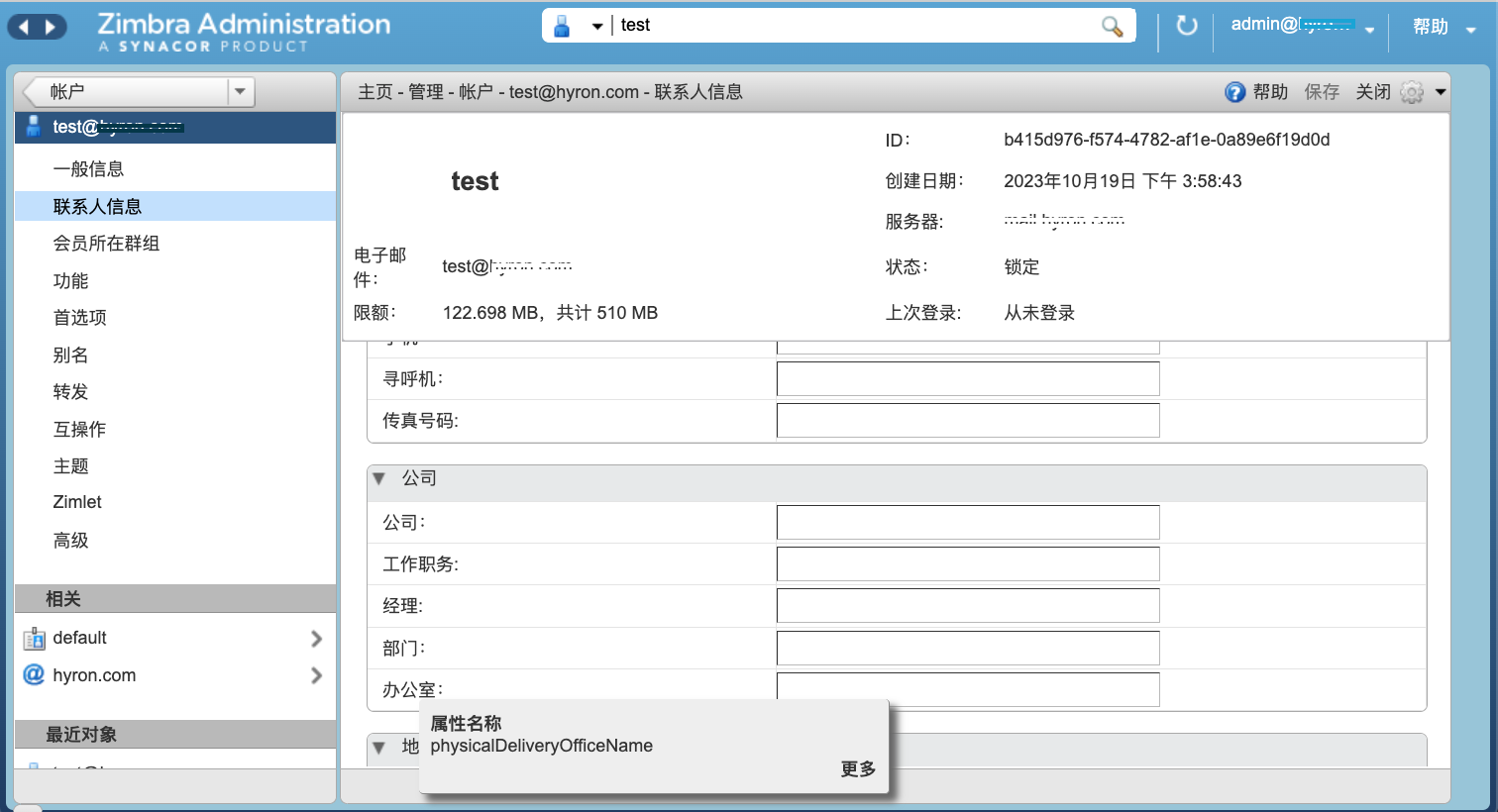Click the 公司 input field
The width and height of the screenshot is (1498, 812).
pyautogui.click(x=968, y=523)
